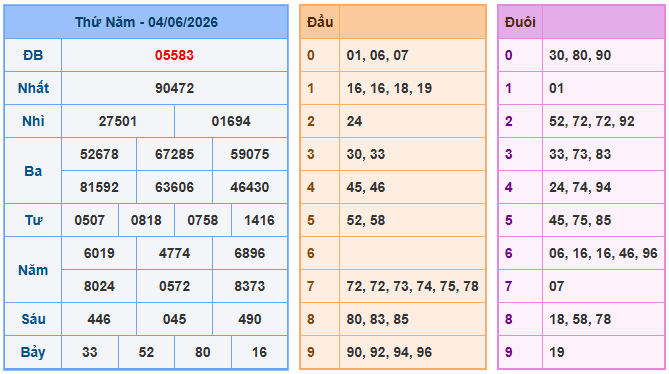Select Đuôi values 18, 58, 78
Image resolution: width=669 pixels, height=374 pixels.
click(x=580, y=319)
